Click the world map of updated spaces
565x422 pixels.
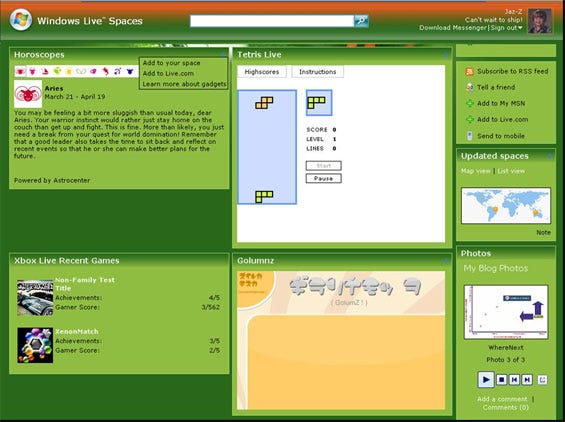click(x=506, y=205)
